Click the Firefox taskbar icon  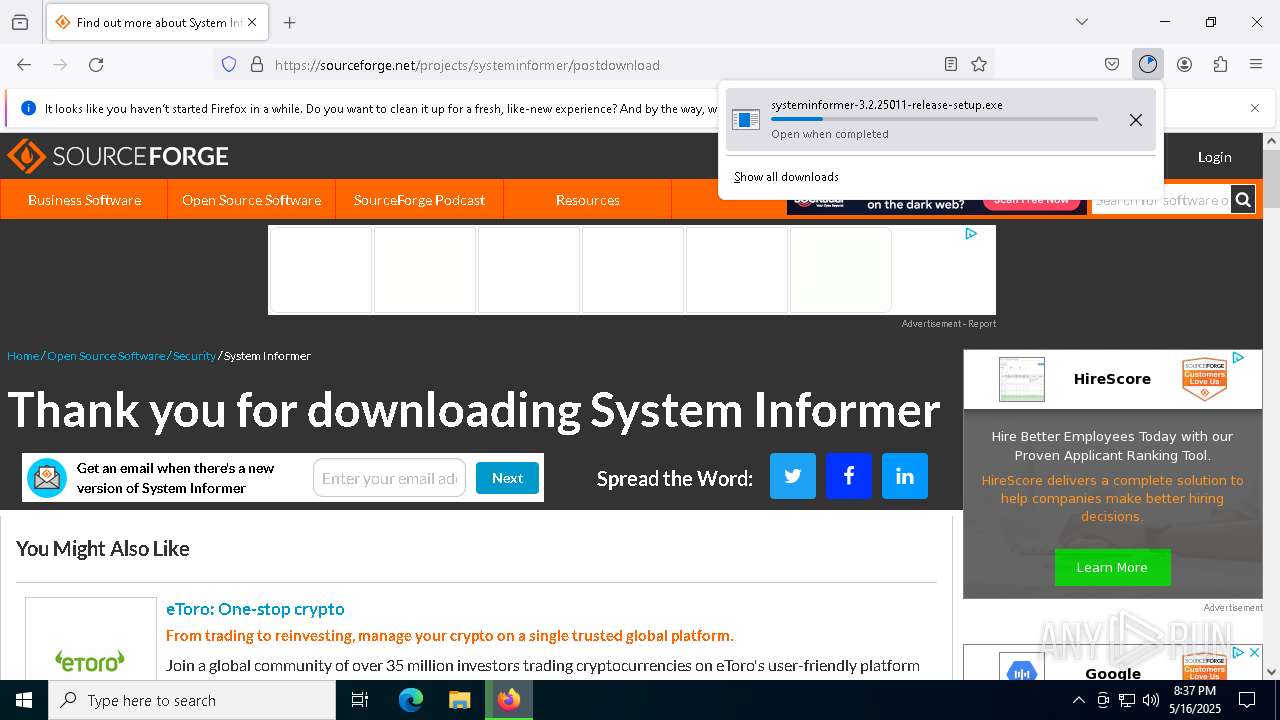(x=509, y=700)
